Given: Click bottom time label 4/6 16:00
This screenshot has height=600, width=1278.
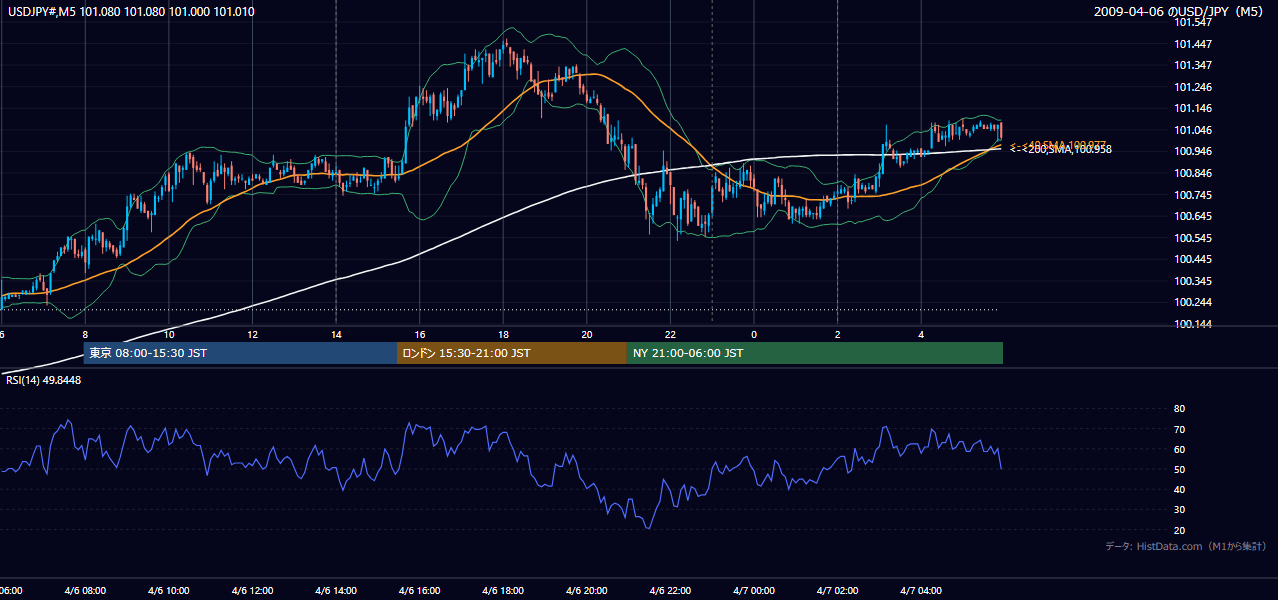Looking at the screenshot, I should pyautogui.click(x=419, y=591).
